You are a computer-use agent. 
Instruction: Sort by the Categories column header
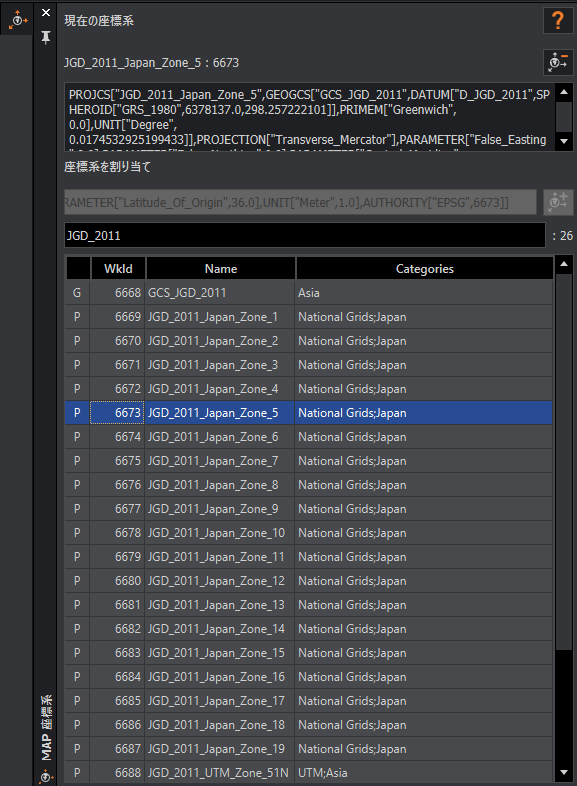click(x=425, y=269)
